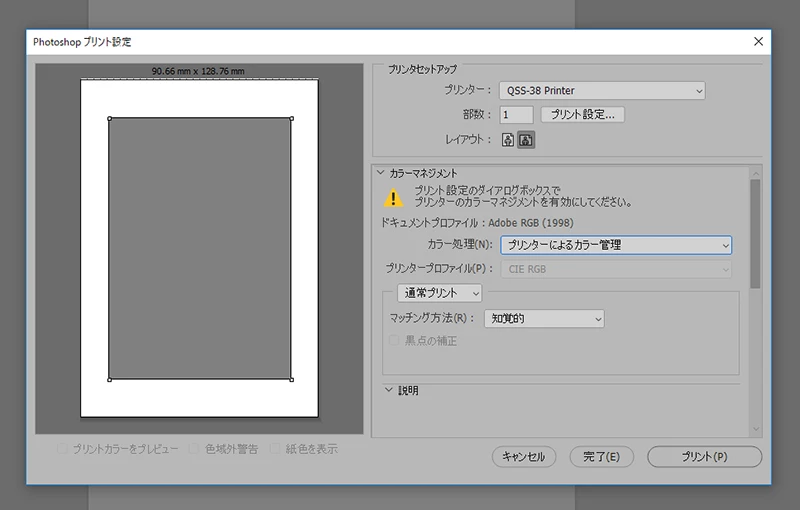
Task: Click the キャンセル button
Action: tap(524, 456)
